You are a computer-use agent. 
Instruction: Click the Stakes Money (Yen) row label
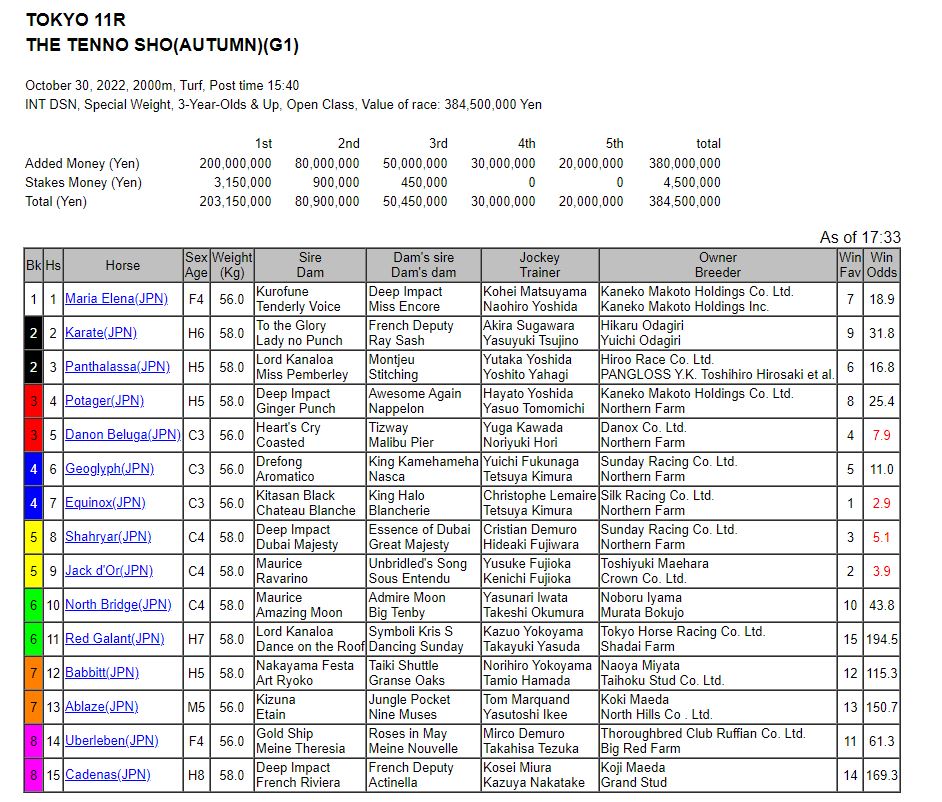coord(84,183)
